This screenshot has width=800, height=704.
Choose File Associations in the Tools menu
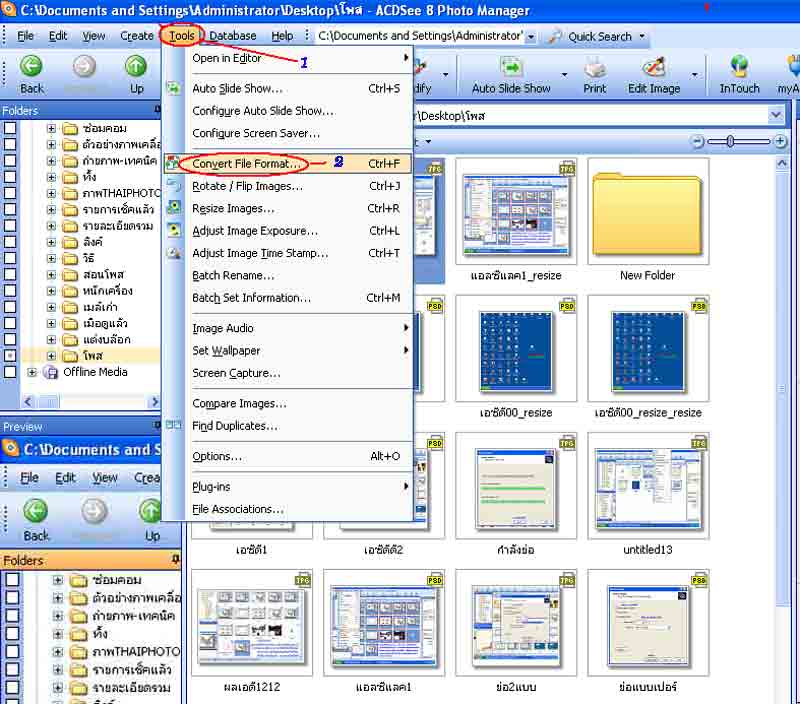pos(288,509)
